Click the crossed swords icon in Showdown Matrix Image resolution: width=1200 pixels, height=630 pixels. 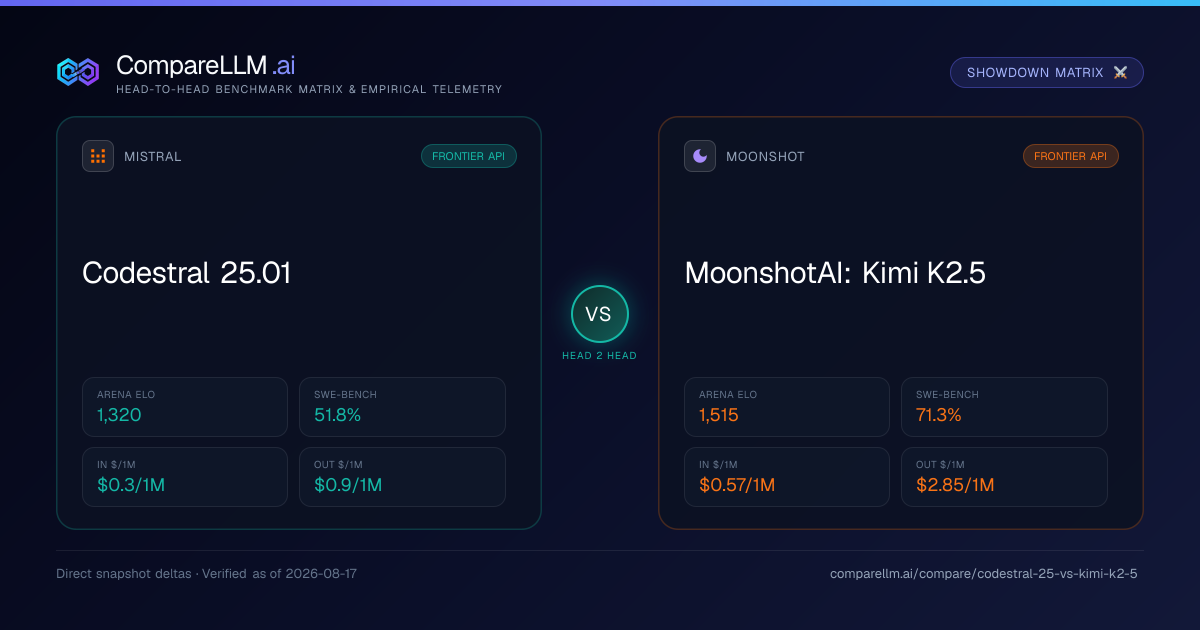[1120, 73]
